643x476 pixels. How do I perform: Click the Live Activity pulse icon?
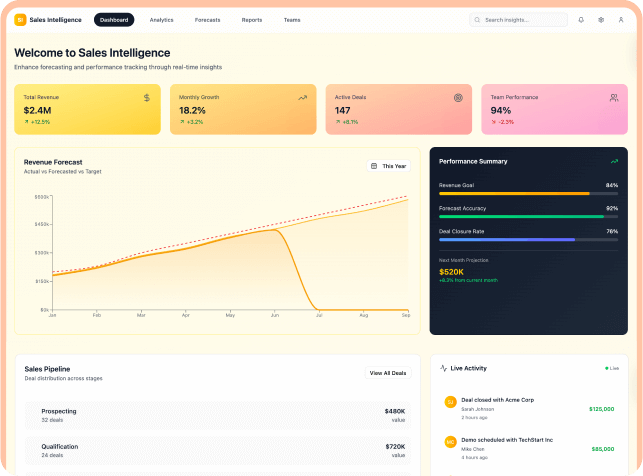[x=444, y=368]
